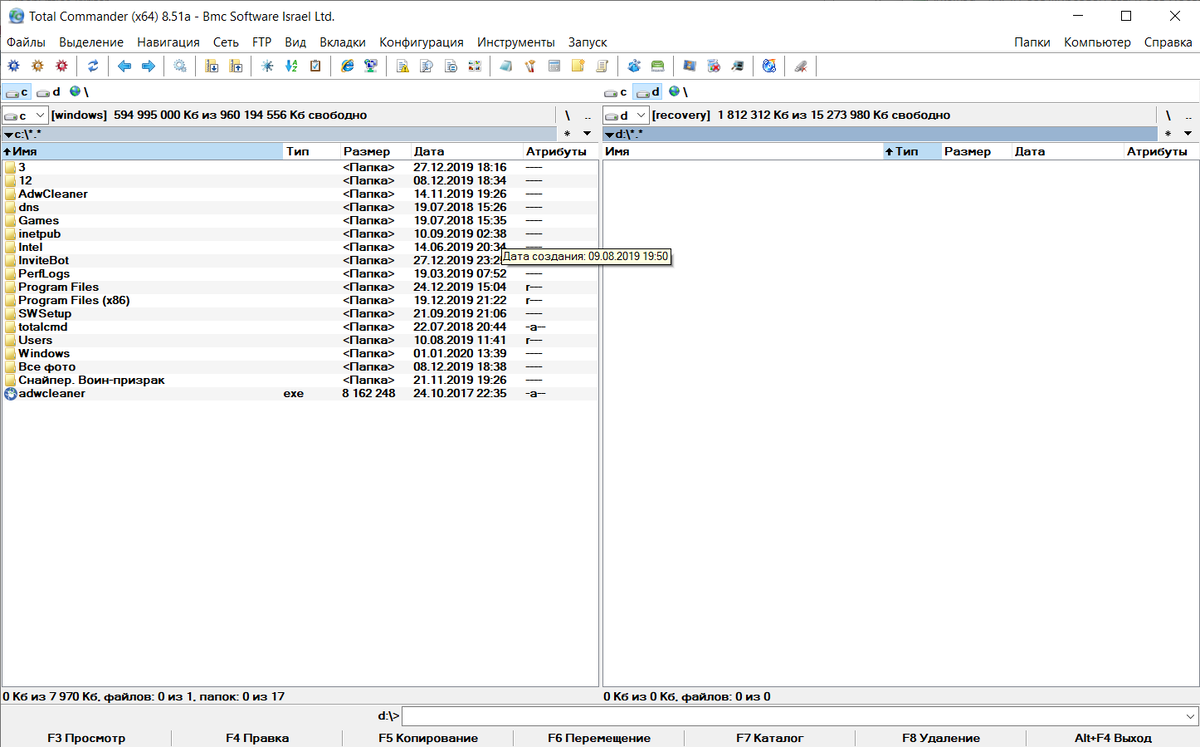Go back with the left arrow icon

pos(124,66)
